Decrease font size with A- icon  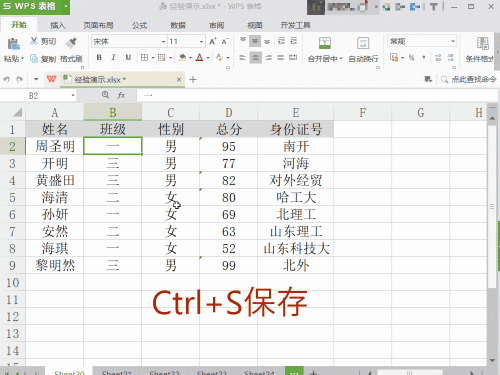(x=225, y=42)
